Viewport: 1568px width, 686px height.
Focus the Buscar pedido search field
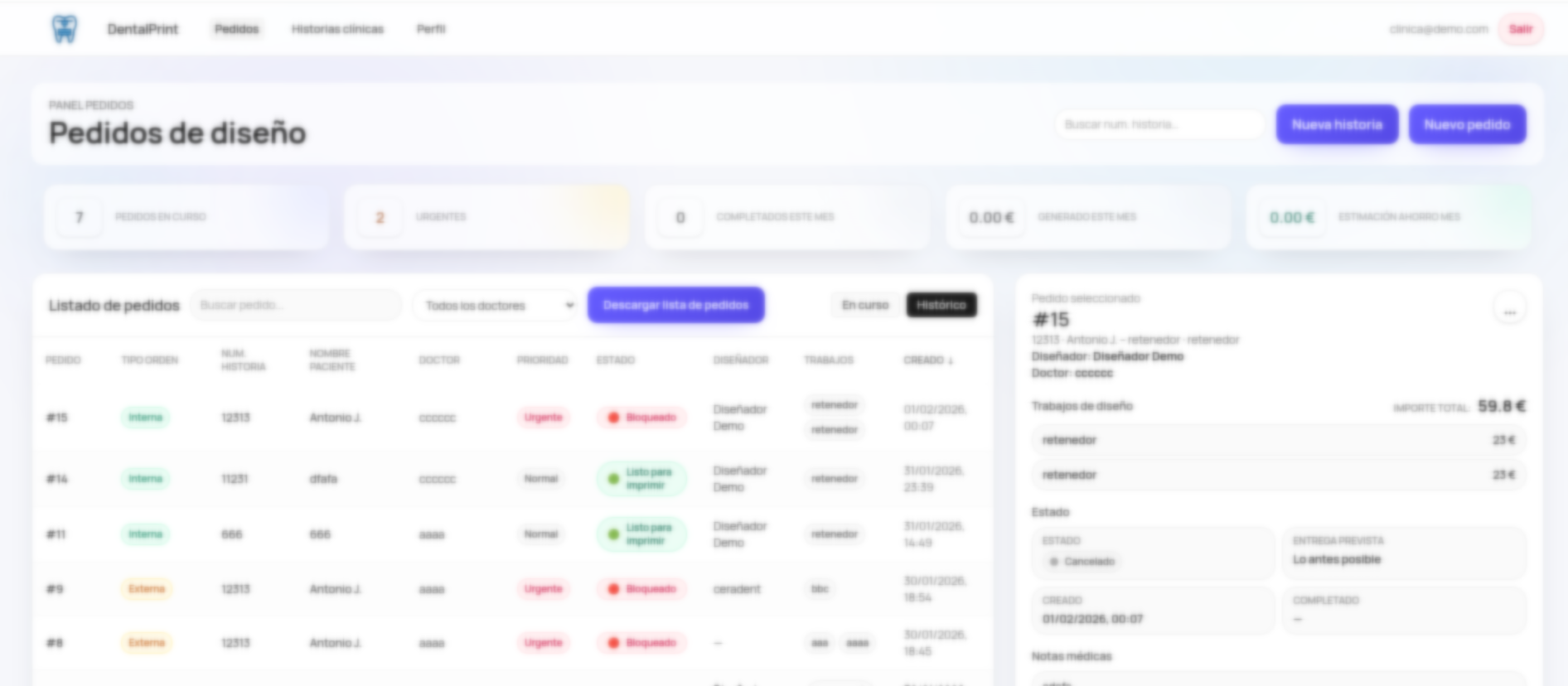pos(294,305)
